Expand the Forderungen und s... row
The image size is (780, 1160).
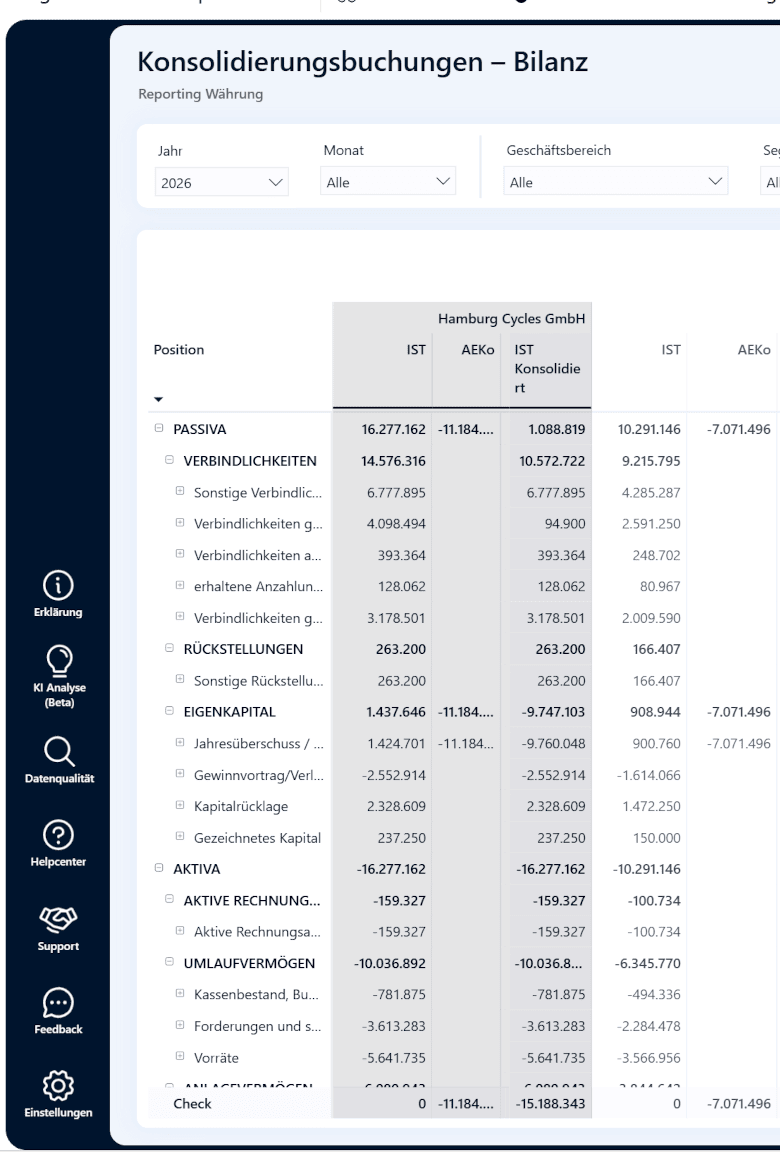coord(179,1025)
